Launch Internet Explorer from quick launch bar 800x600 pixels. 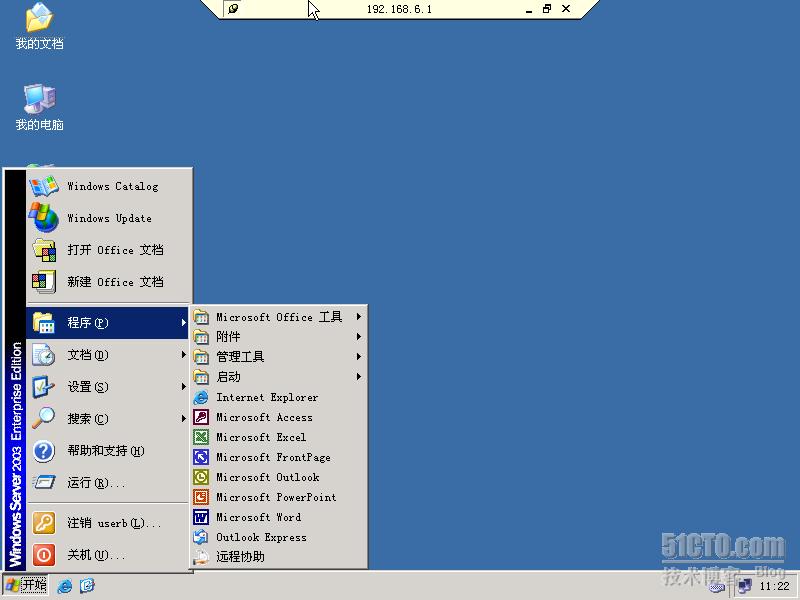click(x=65, y=586)
